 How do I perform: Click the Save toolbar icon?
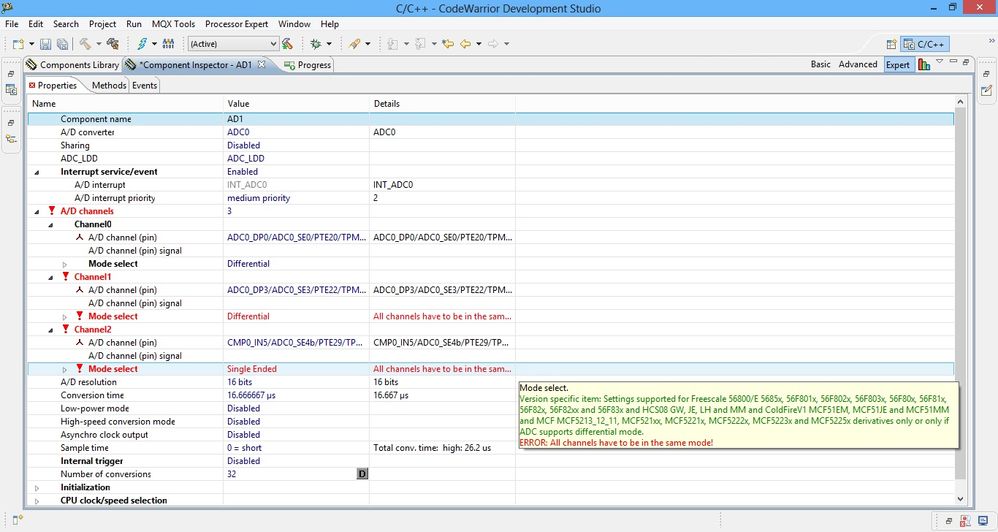(x=45, y=44)
